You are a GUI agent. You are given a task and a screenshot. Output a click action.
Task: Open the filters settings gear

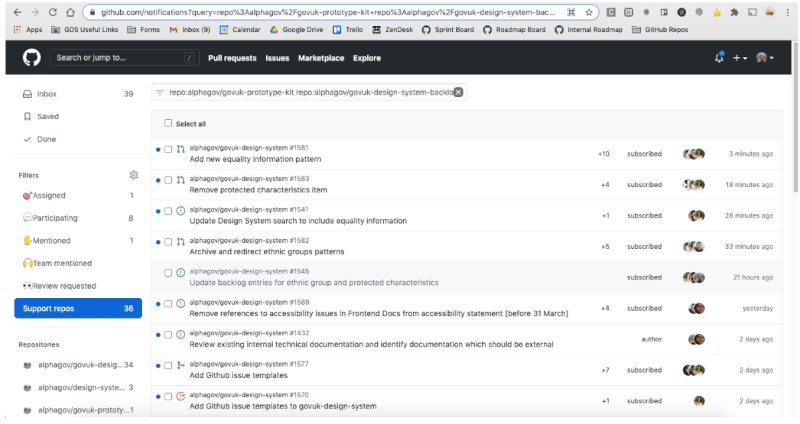[x=133, y=175]
